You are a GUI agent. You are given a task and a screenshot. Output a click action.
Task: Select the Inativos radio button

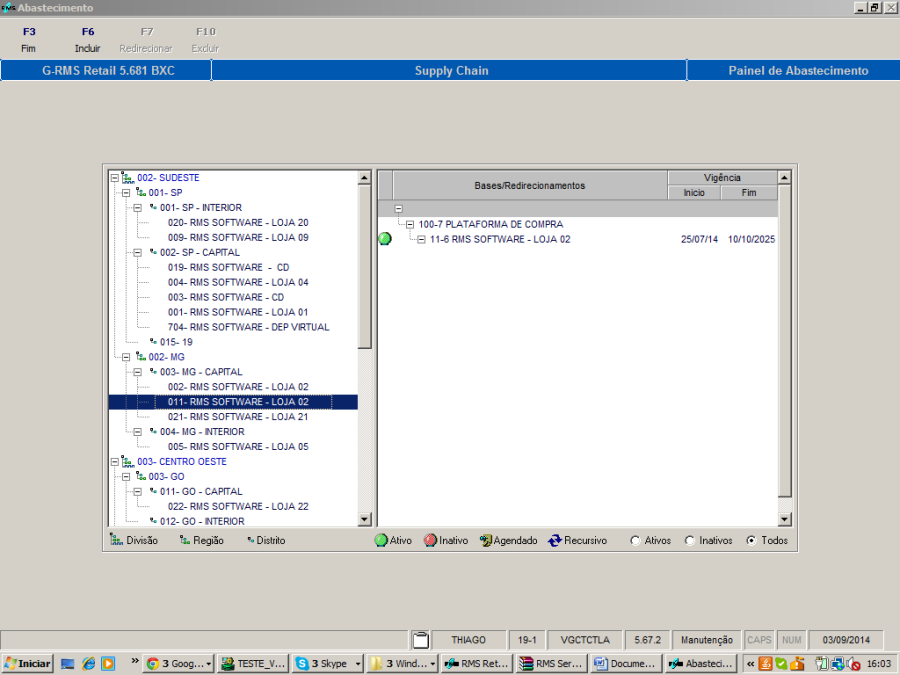690,540
